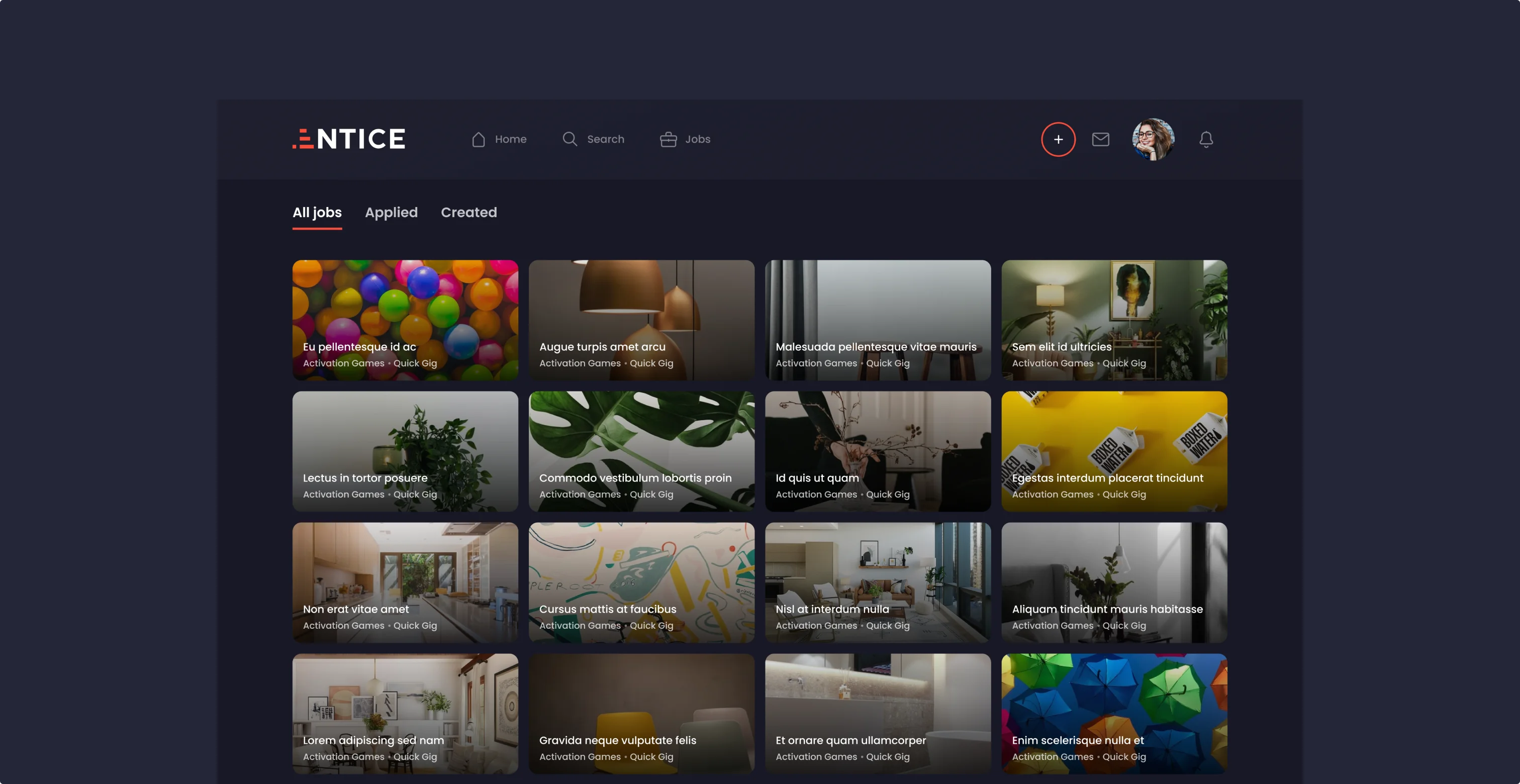The width and height of the screenshot is (1520, 784).
Task: Click the Jobs briefcase icon
Action: (x=668, y=139)
